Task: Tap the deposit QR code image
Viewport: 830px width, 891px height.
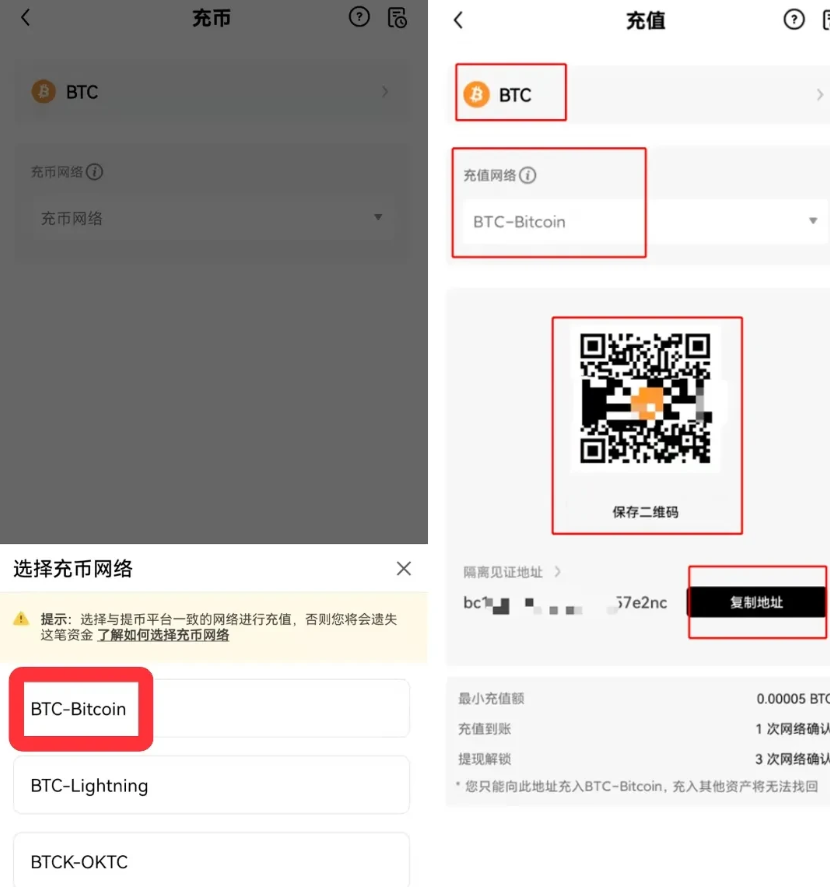Action: (645, 398)
